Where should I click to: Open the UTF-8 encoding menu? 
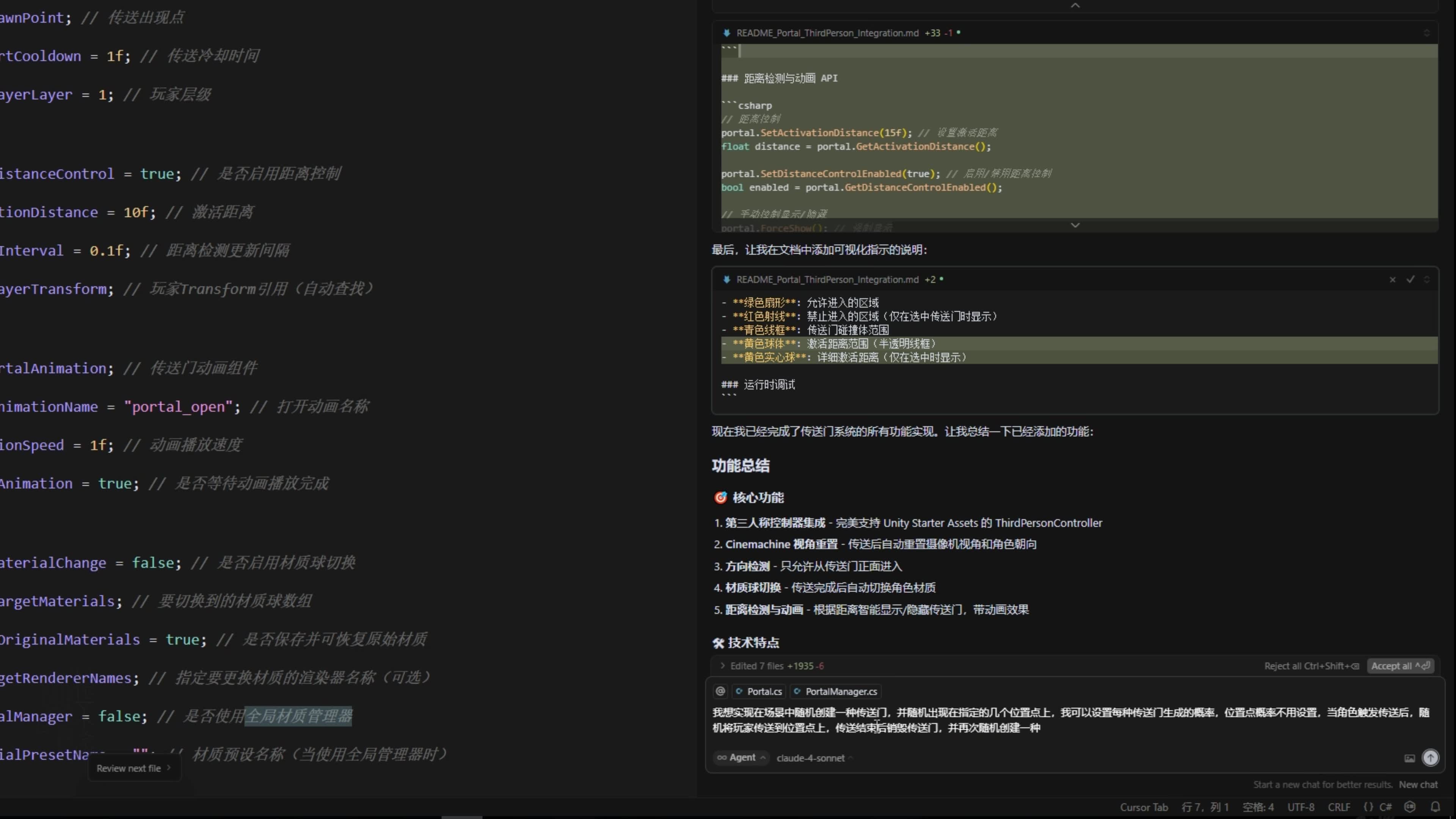tap(1301, 806)
